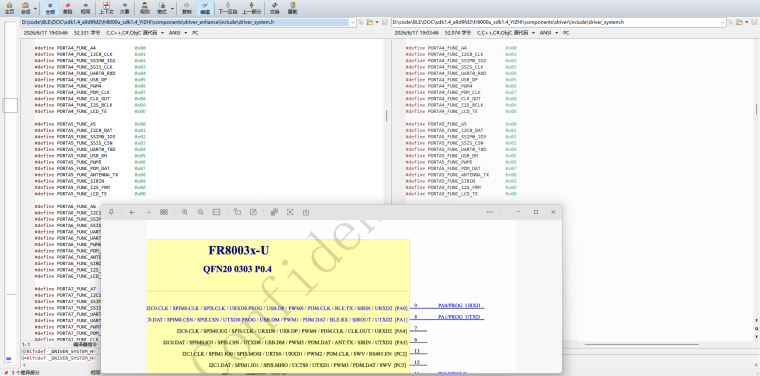Toggle Edit (编辑) mode button
The image size is (760, 376).
(x=205, y=8)
